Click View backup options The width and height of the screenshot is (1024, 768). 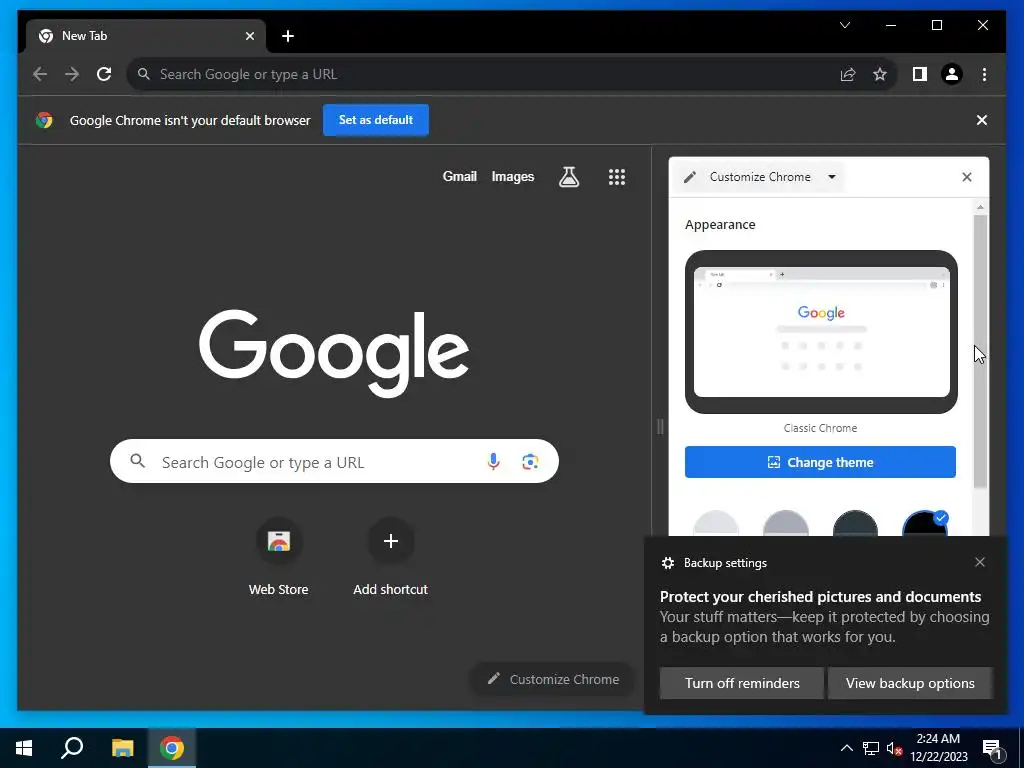coord(910,683)
